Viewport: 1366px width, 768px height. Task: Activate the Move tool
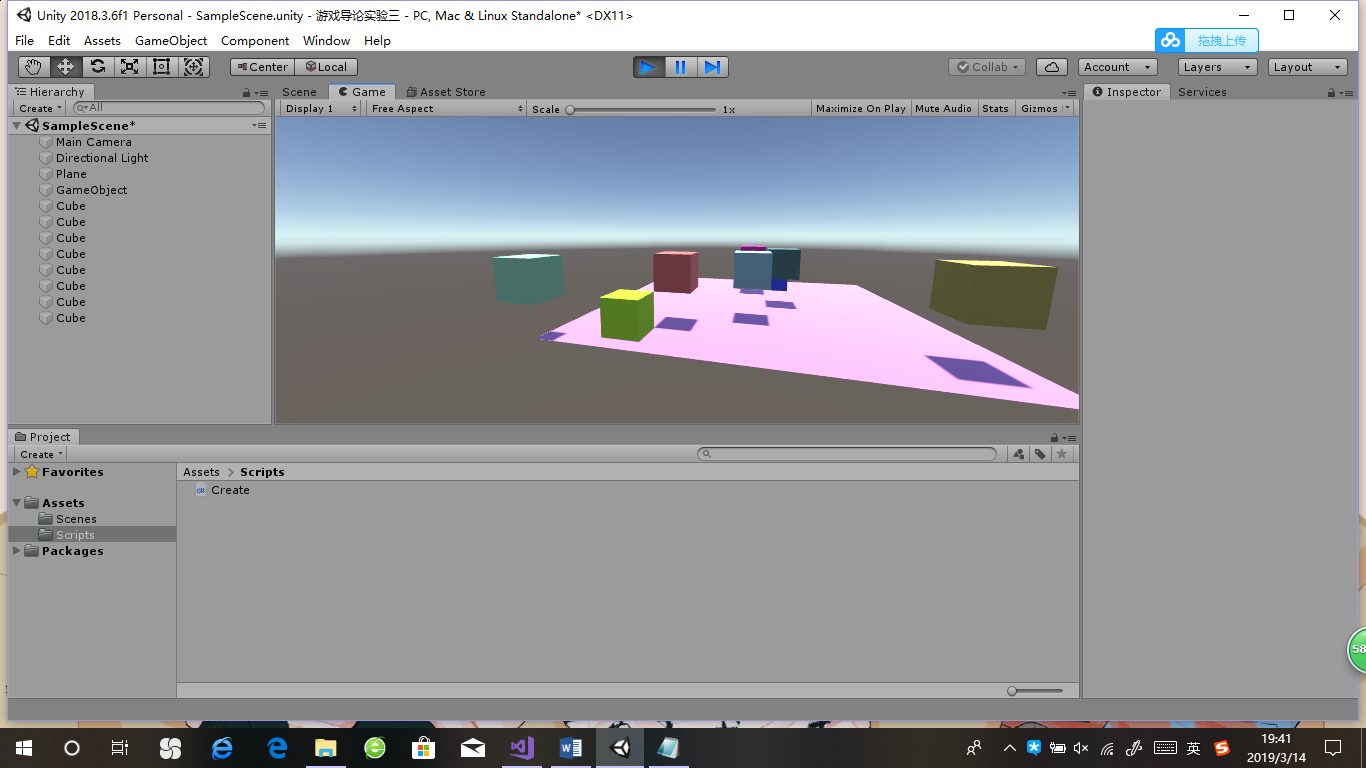[x=65, y=66]
